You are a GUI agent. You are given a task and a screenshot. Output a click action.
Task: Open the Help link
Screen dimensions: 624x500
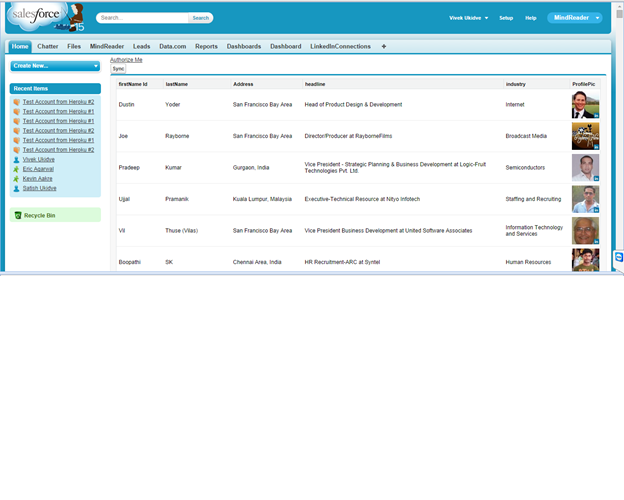[x=530, y=18]
